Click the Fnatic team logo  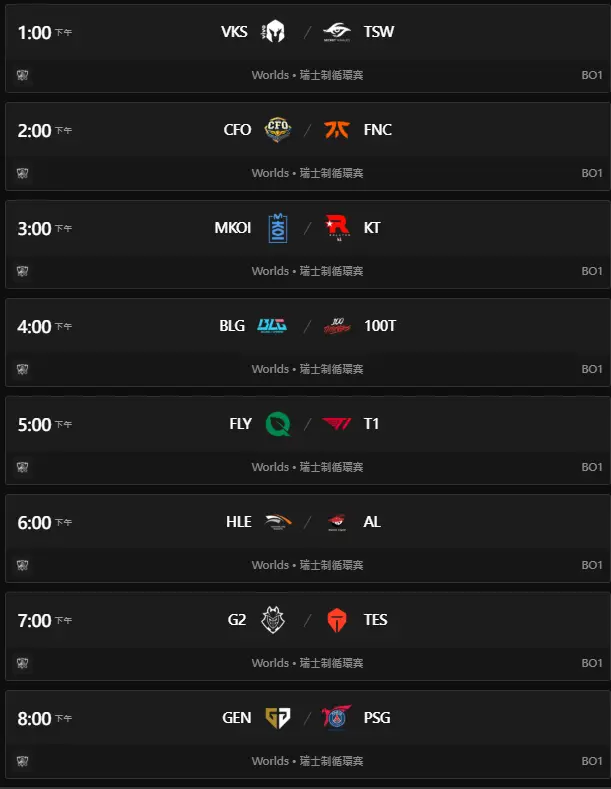[x=337, y=130]
